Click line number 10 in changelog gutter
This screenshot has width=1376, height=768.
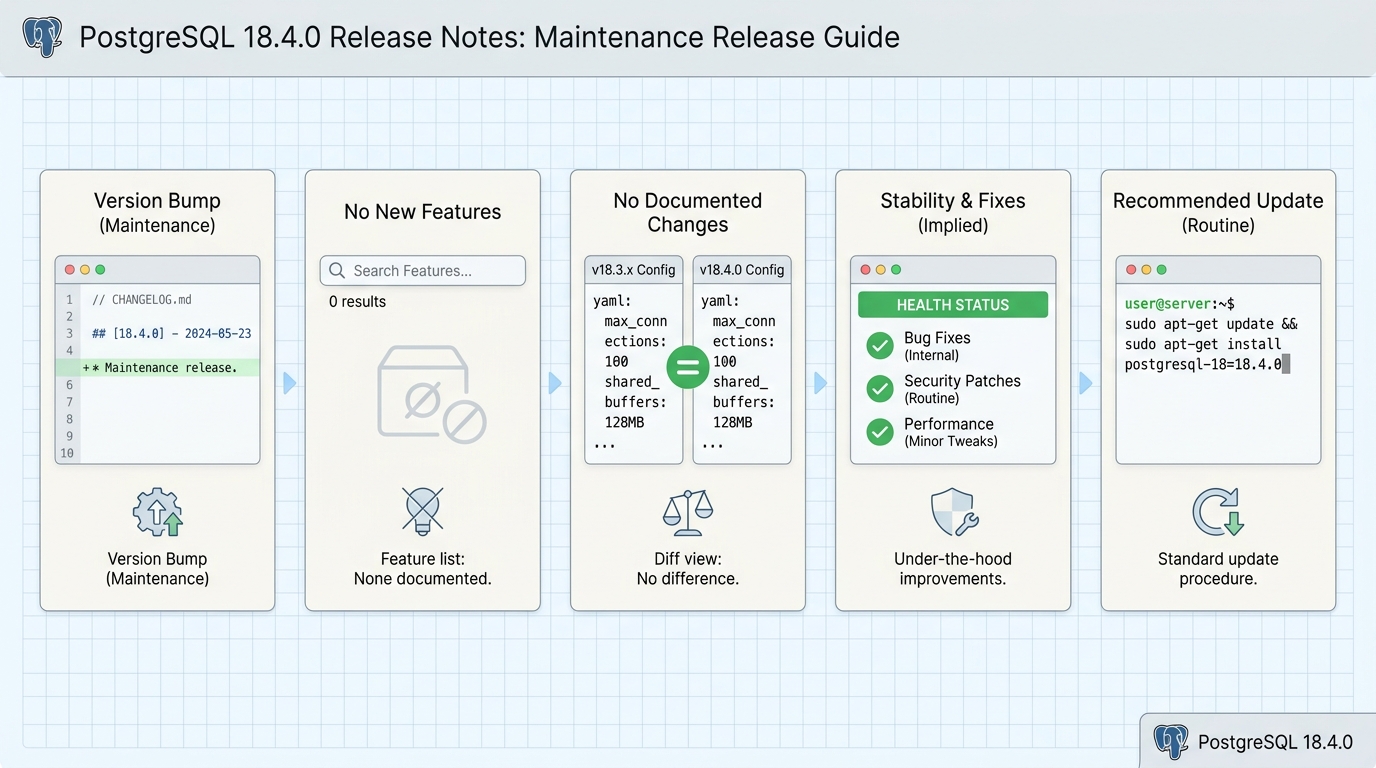(x=67, y=453)
